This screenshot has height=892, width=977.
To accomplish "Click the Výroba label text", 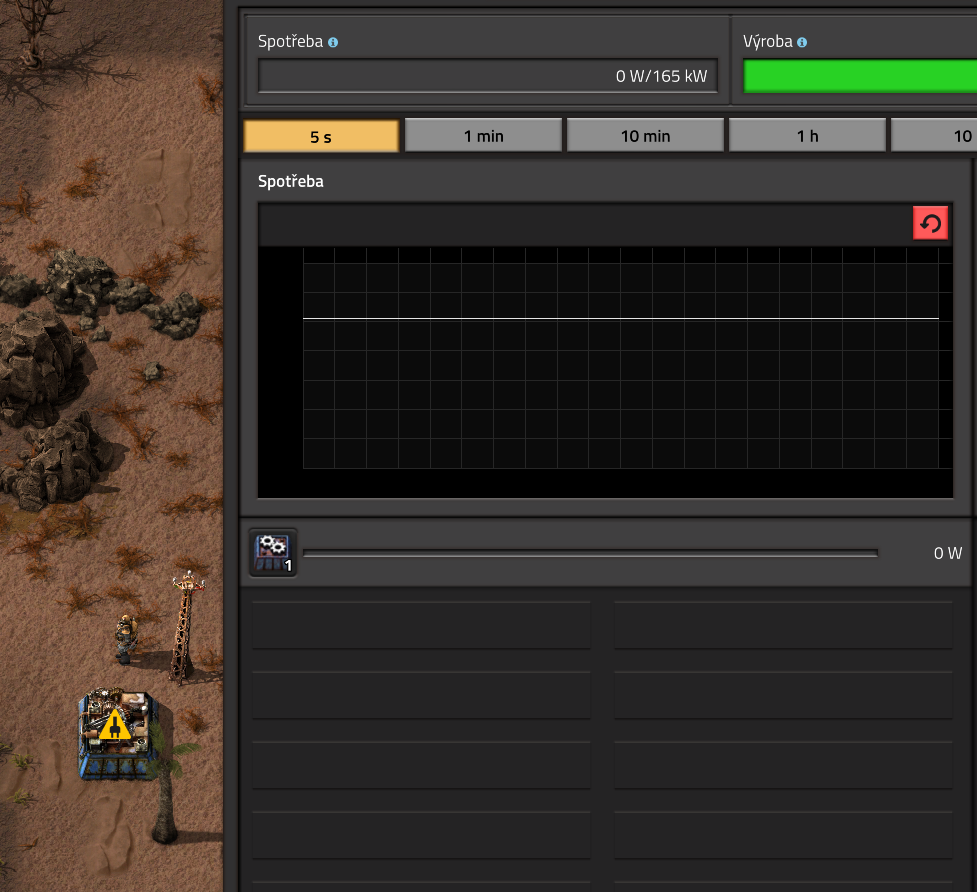I will click(767, 41).
